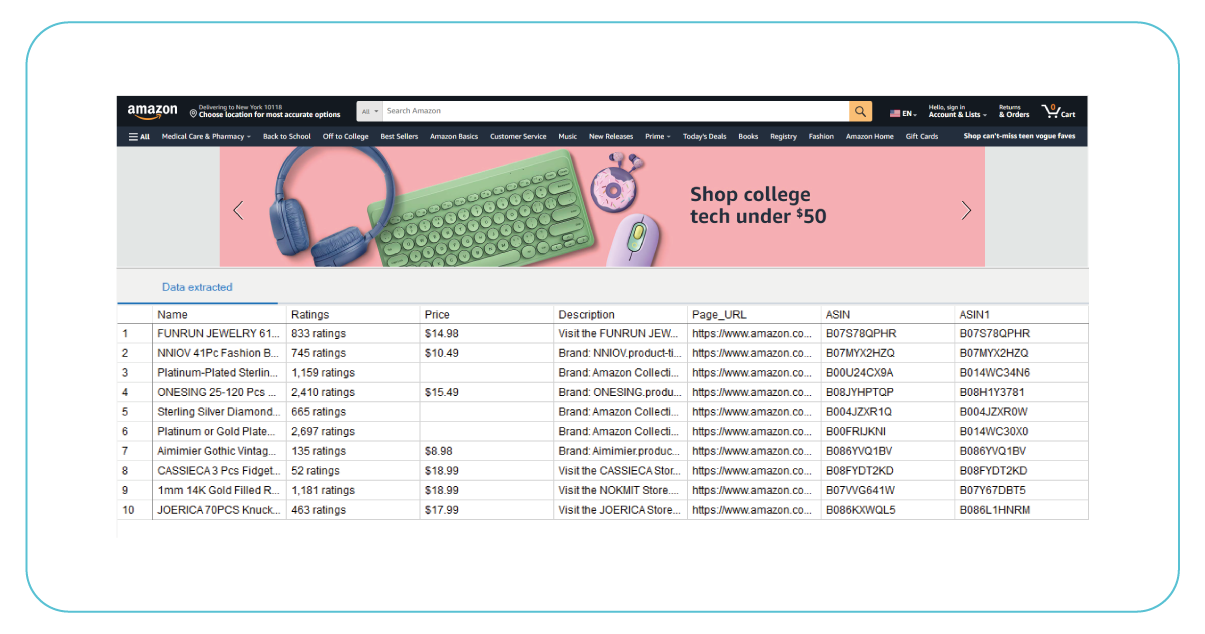Select the FUNRUN JEWELRY name cell
1205x634 pixels.
219,333
